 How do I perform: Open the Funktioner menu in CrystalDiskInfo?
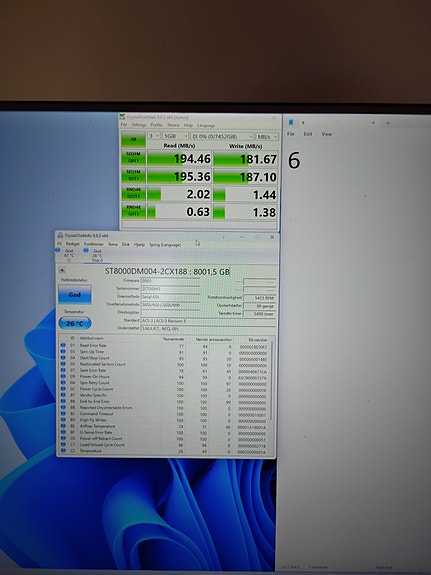click(x=94, y=244)
